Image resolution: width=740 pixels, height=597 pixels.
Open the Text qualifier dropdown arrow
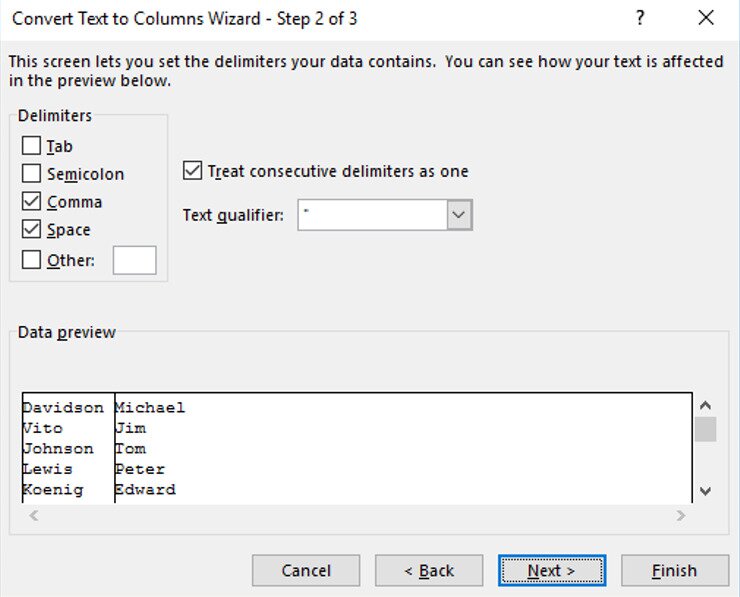pos(459,215)
